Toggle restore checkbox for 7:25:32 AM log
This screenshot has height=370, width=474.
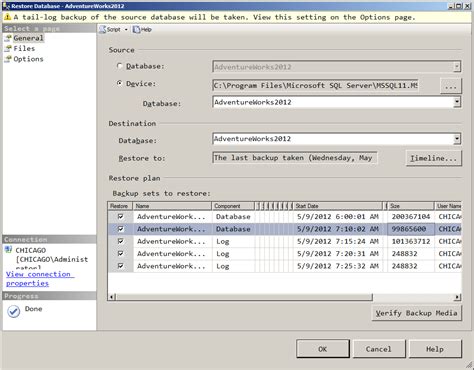coord(121,266)
